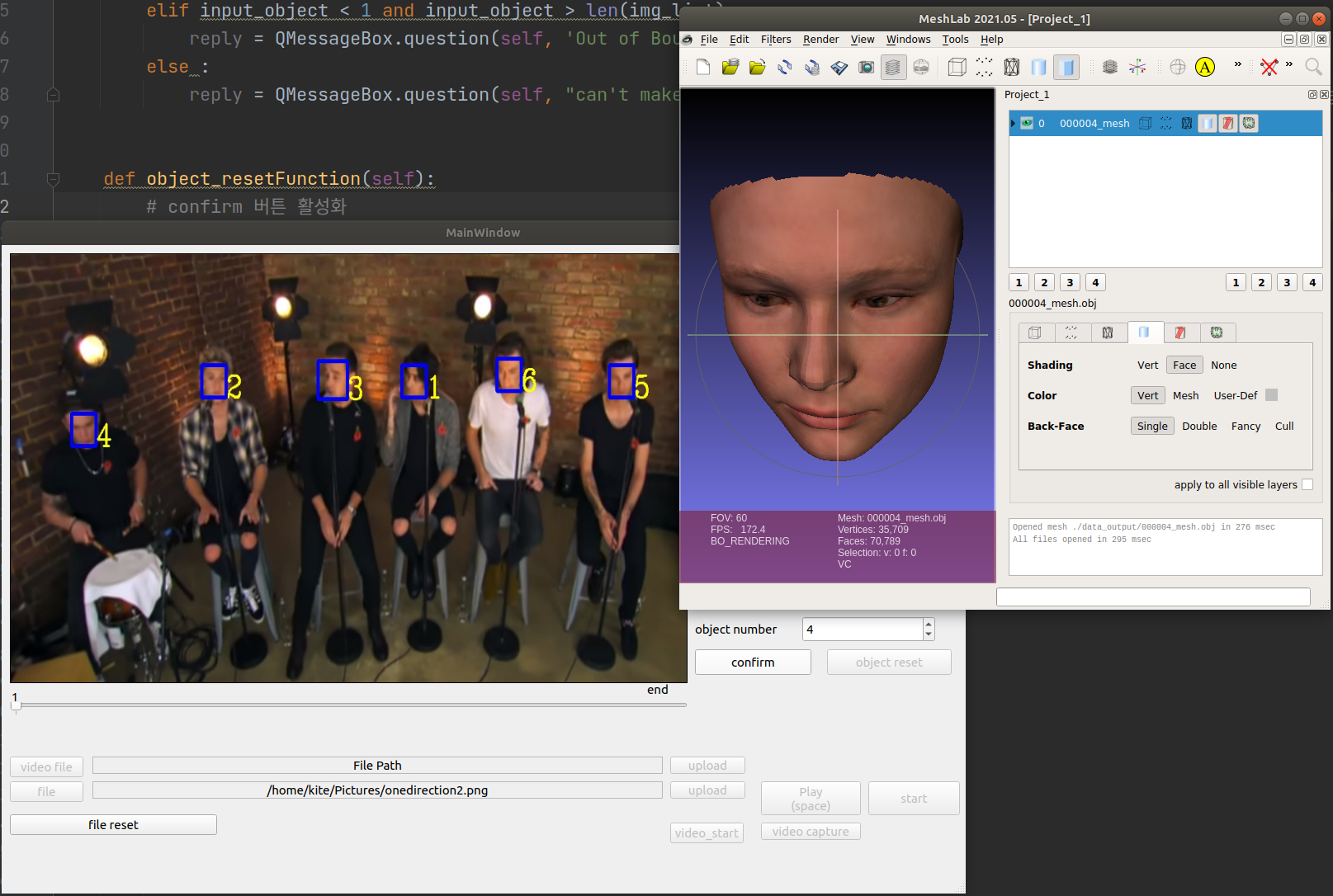The width and height of the screenshot is (1333, 896).
Task: Open the Tools menu
Action: 955,39
